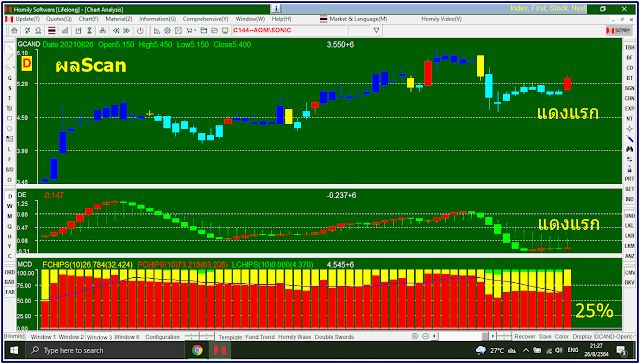Click the CHN sidebar button
The image size is (640, 364).
630,98
